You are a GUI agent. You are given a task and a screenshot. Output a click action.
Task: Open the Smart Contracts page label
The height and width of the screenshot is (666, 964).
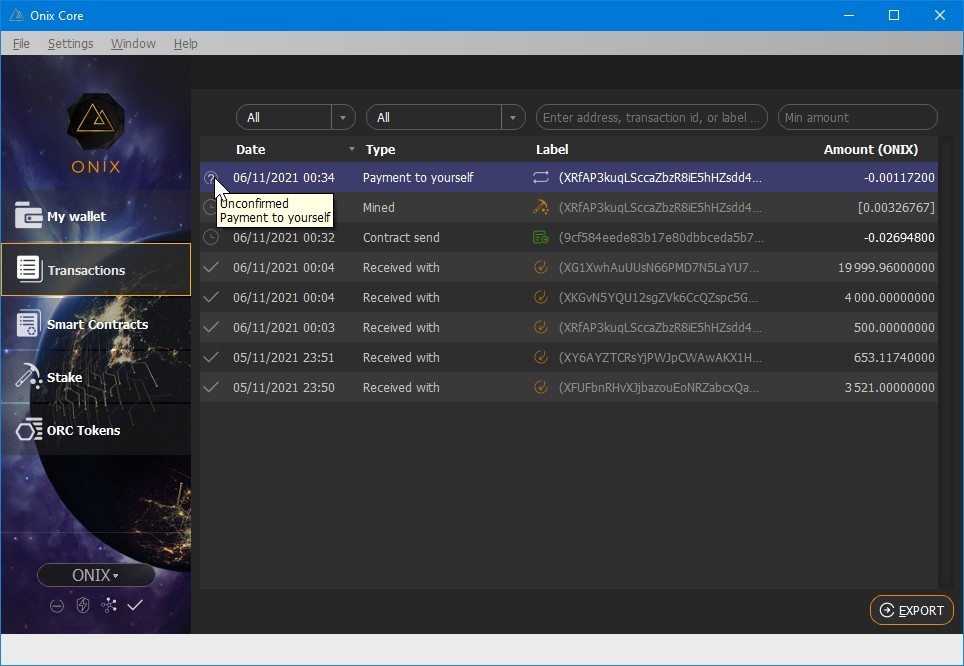click(98, 324)
